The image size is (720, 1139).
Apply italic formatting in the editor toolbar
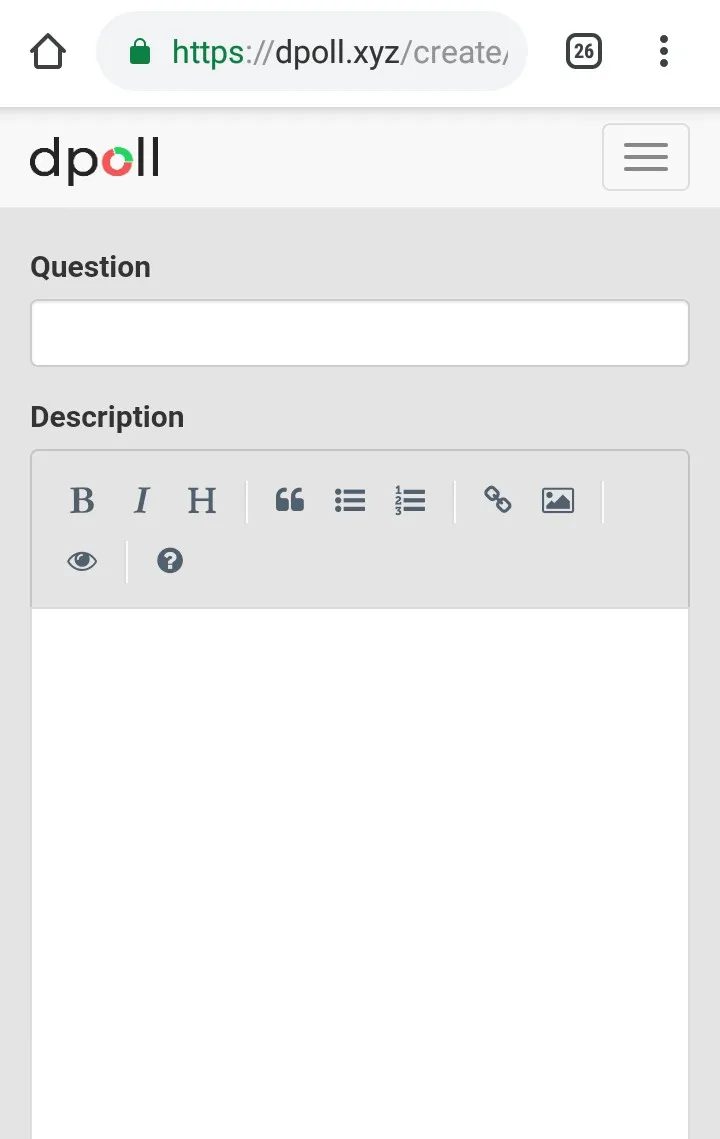click(x=142, y=500)
